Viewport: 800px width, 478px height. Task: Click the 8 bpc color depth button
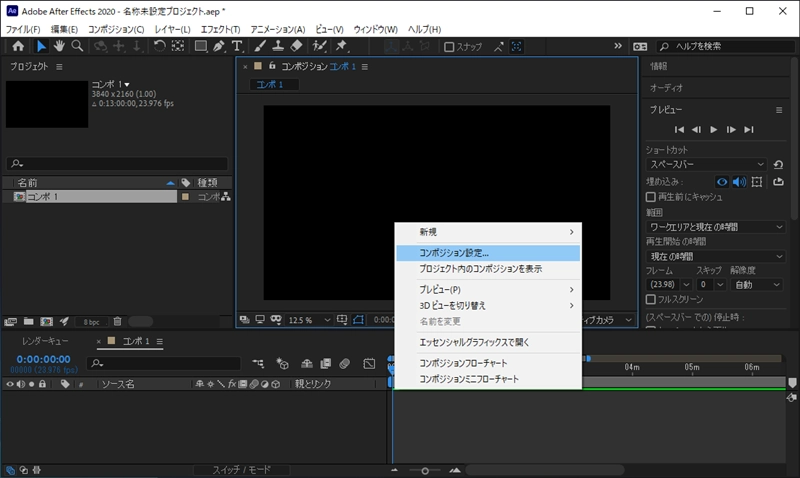click(x=91, y=321)
